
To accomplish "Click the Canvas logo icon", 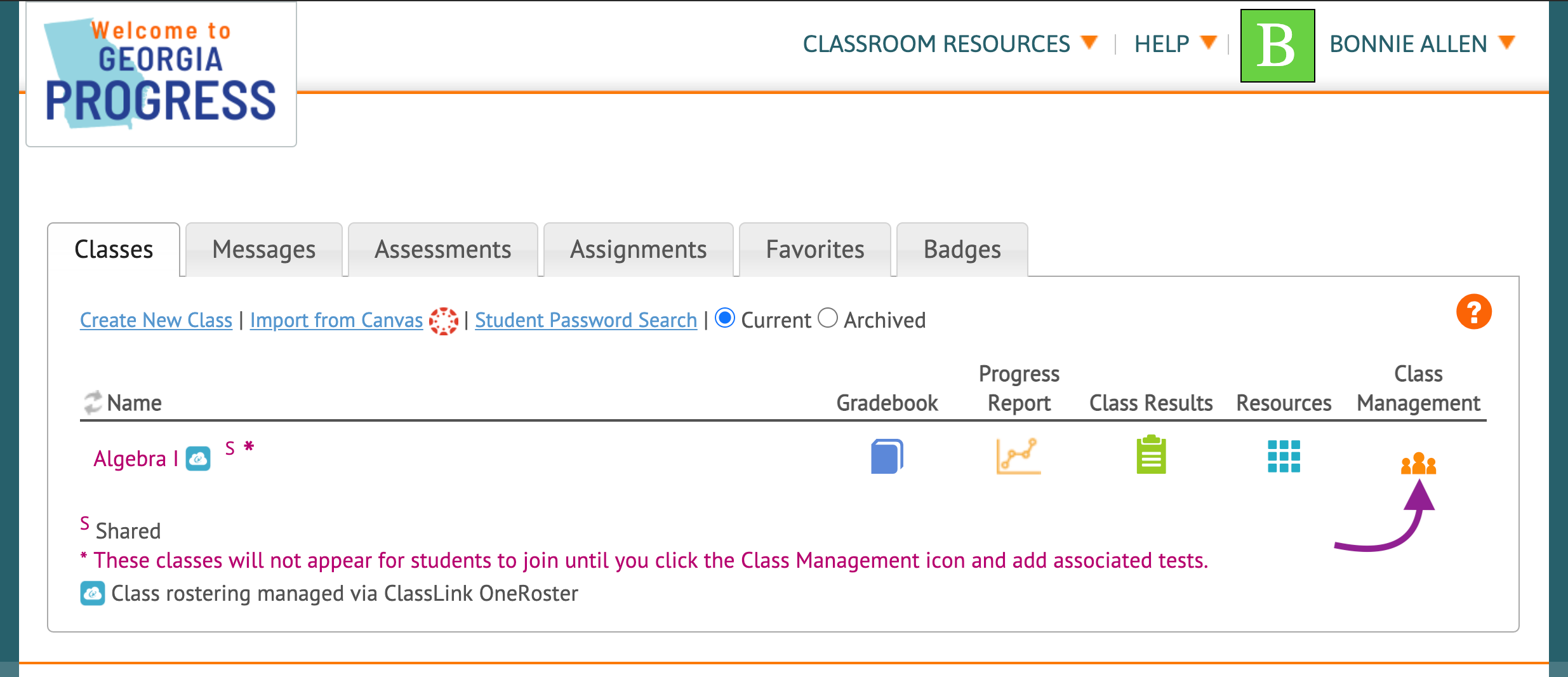I will [x=443, y=321].
